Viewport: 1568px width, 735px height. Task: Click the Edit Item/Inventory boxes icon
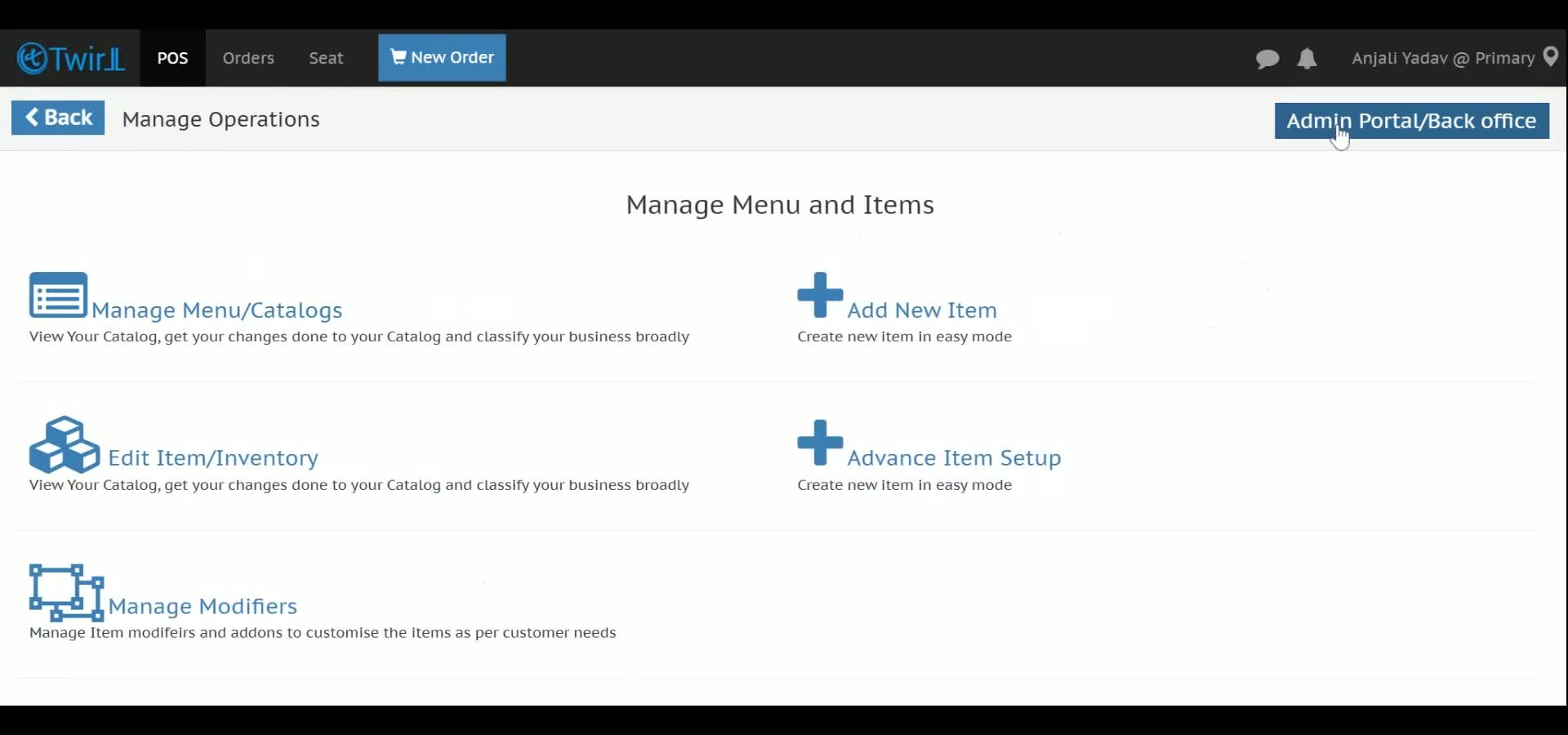click(x=65, y=445)
